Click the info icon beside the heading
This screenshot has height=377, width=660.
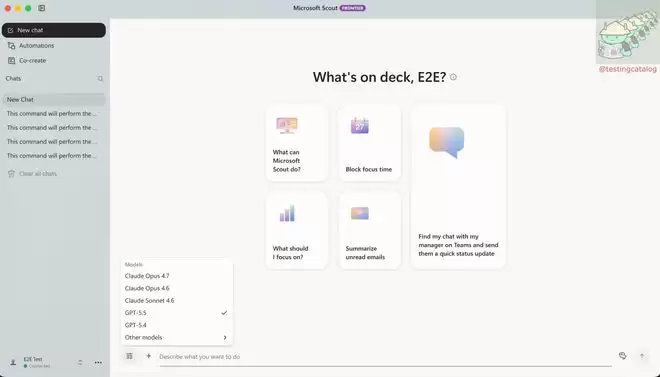coord(453,77)
